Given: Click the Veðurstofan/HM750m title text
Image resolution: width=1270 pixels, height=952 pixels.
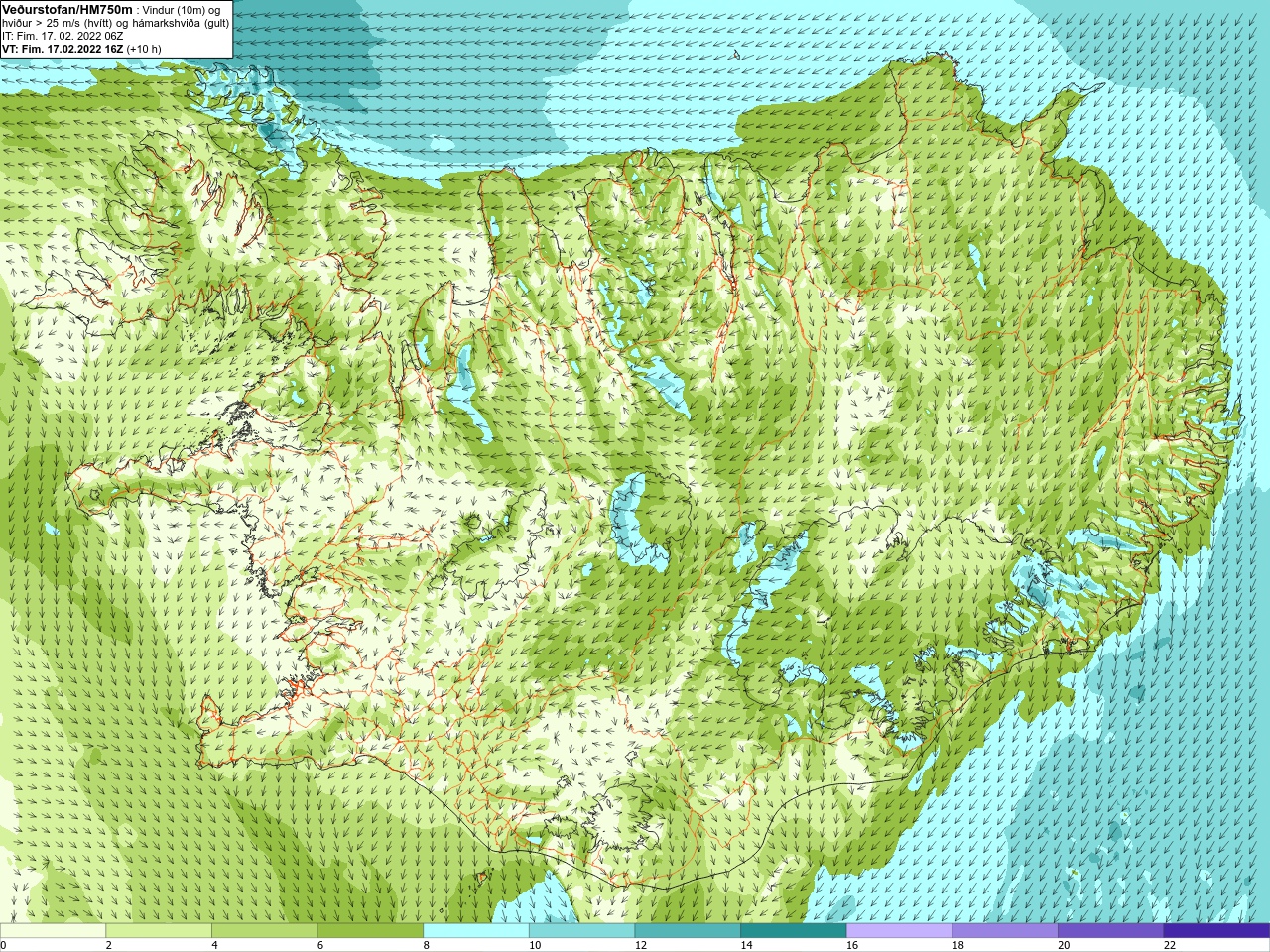Looking at the screenshot, I should pyautogui.click(x=66, y=9).
